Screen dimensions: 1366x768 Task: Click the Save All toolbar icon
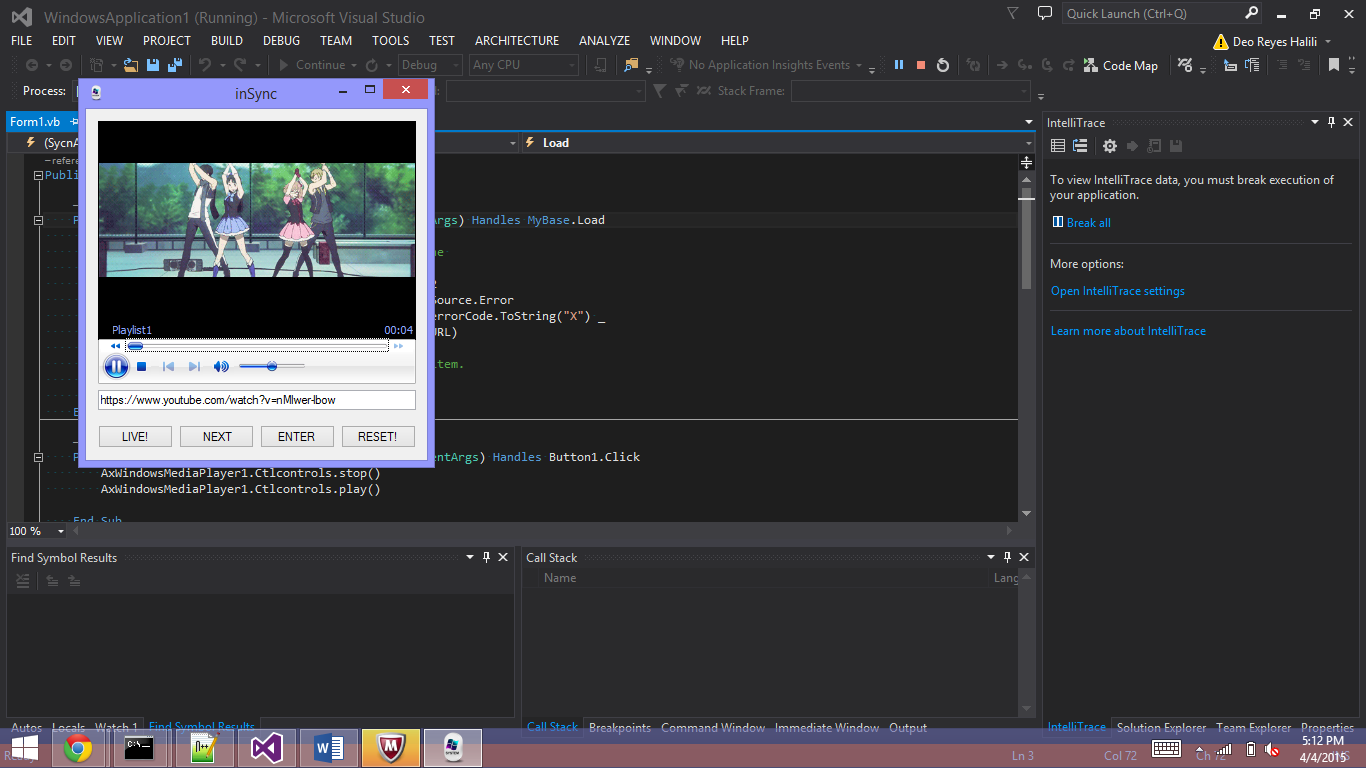click(175, 65)
